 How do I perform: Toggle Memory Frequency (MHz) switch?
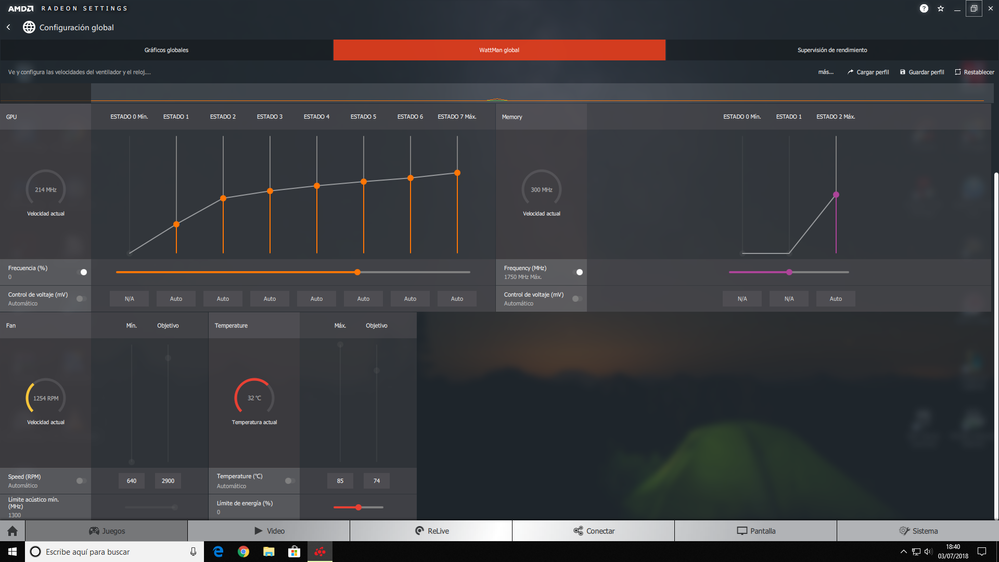[x=579, y=272]
